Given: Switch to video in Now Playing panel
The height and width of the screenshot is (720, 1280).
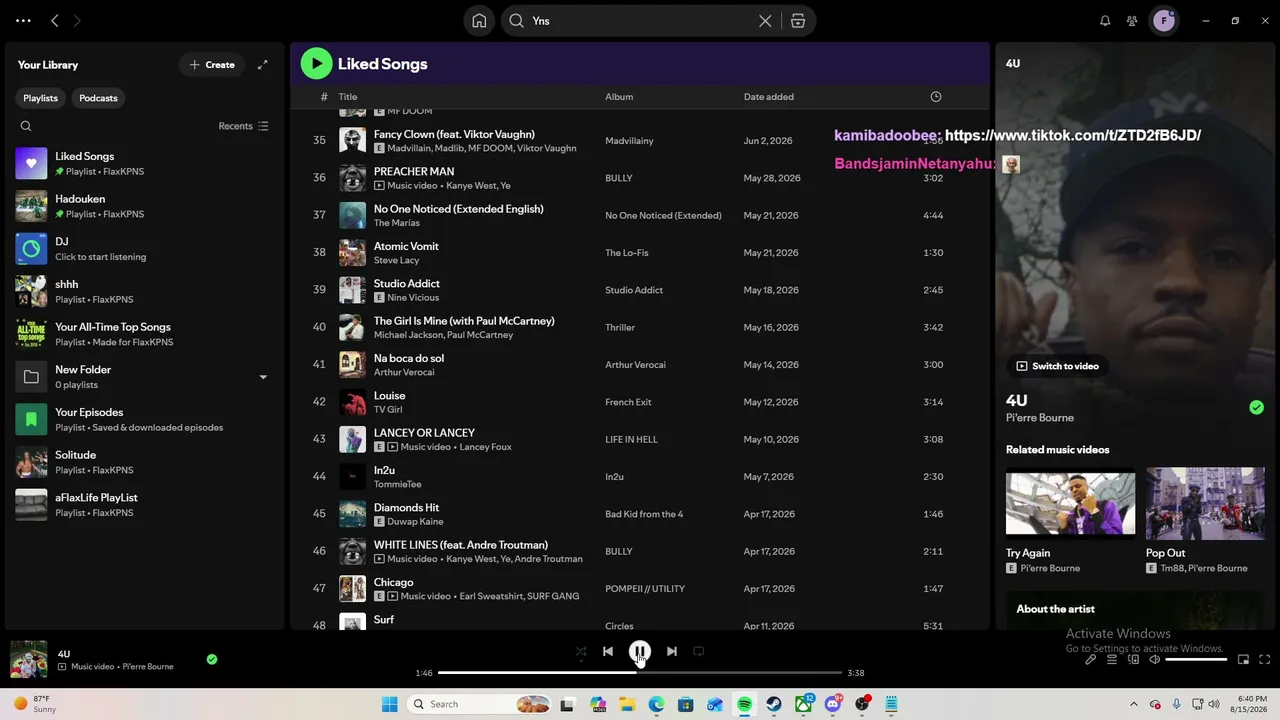Looking at the screenshot, I should pos(1058,366).
